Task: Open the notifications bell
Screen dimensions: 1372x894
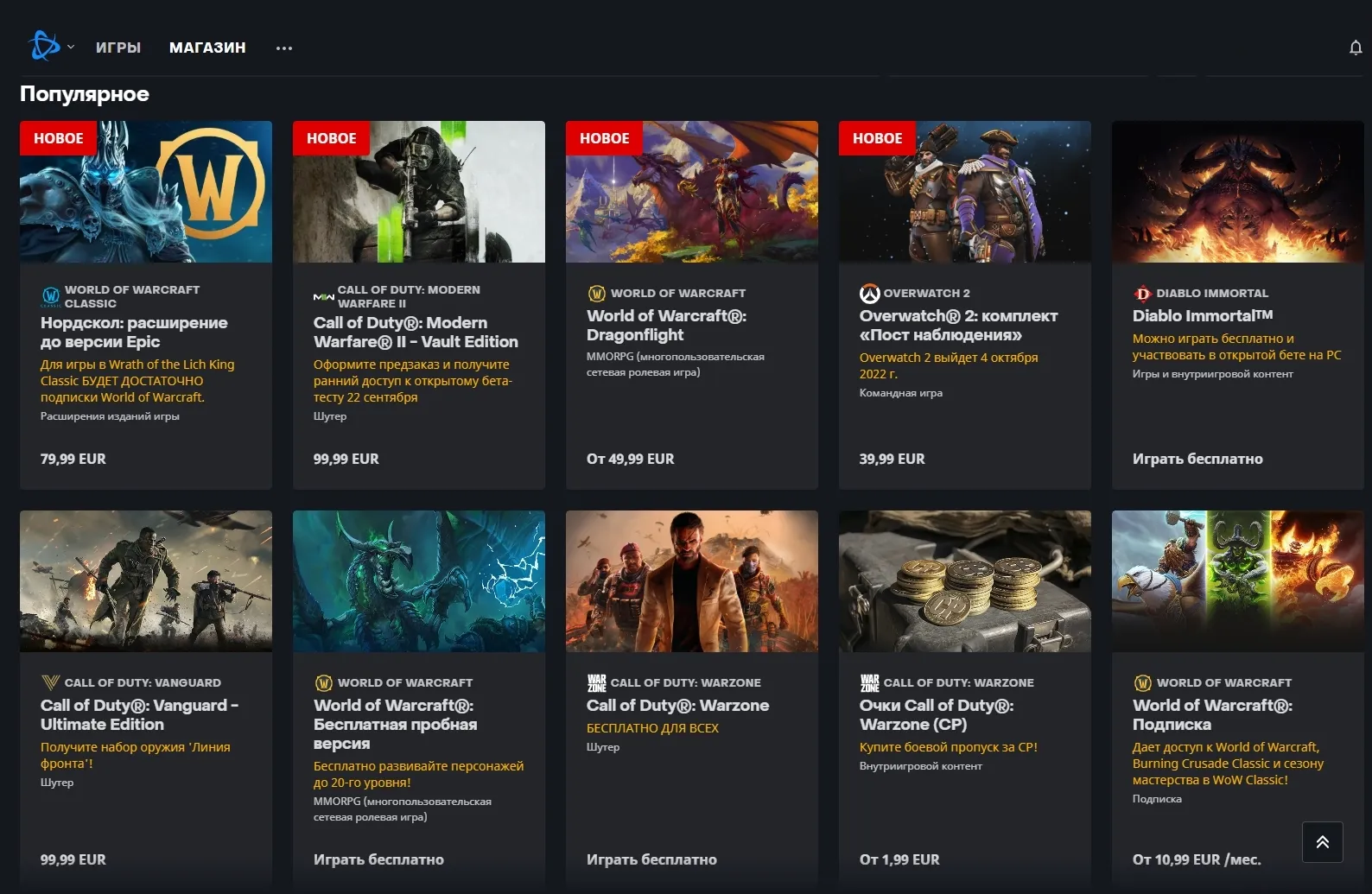Action: (1356, 48)
